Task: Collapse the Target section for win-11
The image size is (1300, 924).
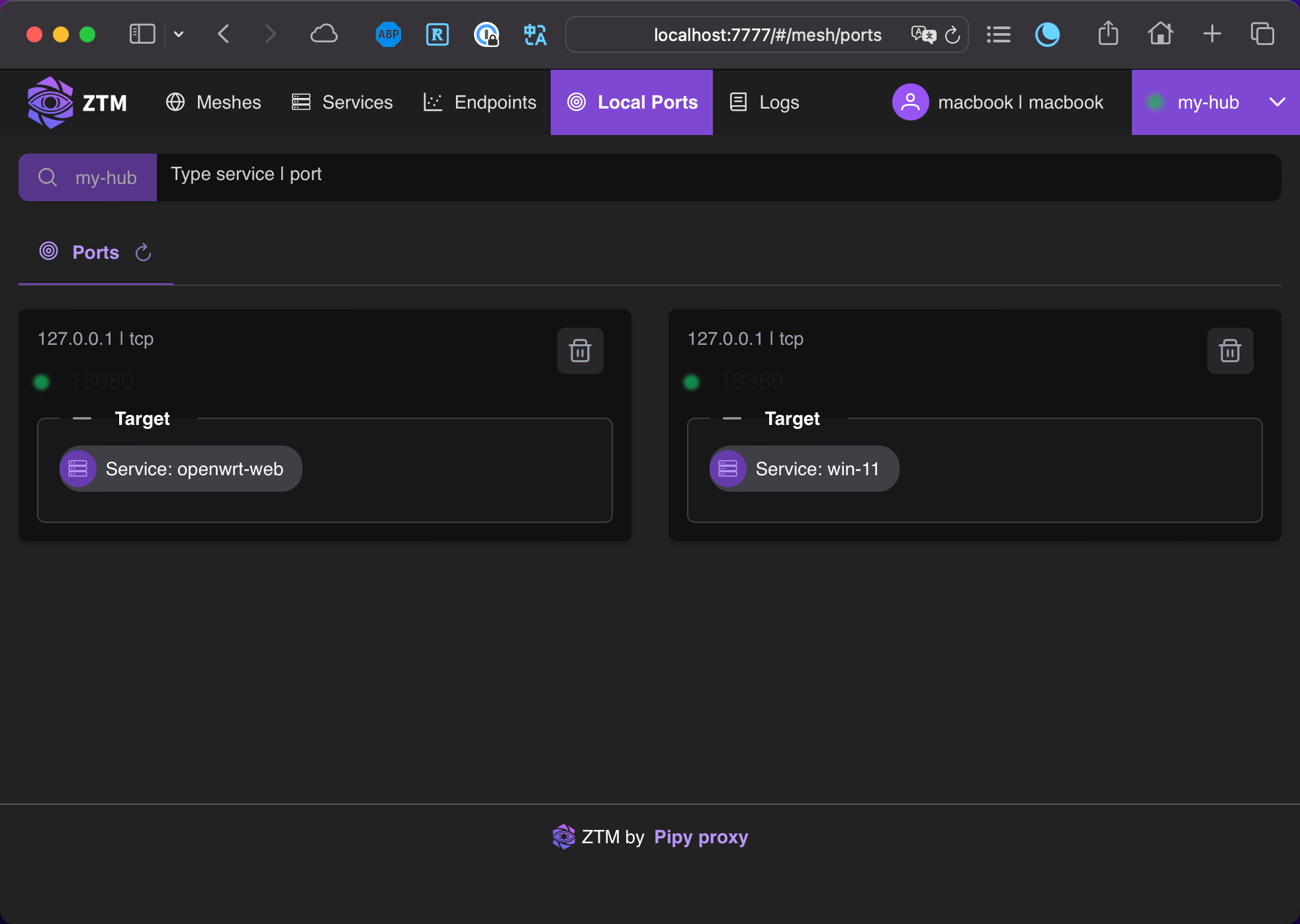Action: (x=732, y=419)
